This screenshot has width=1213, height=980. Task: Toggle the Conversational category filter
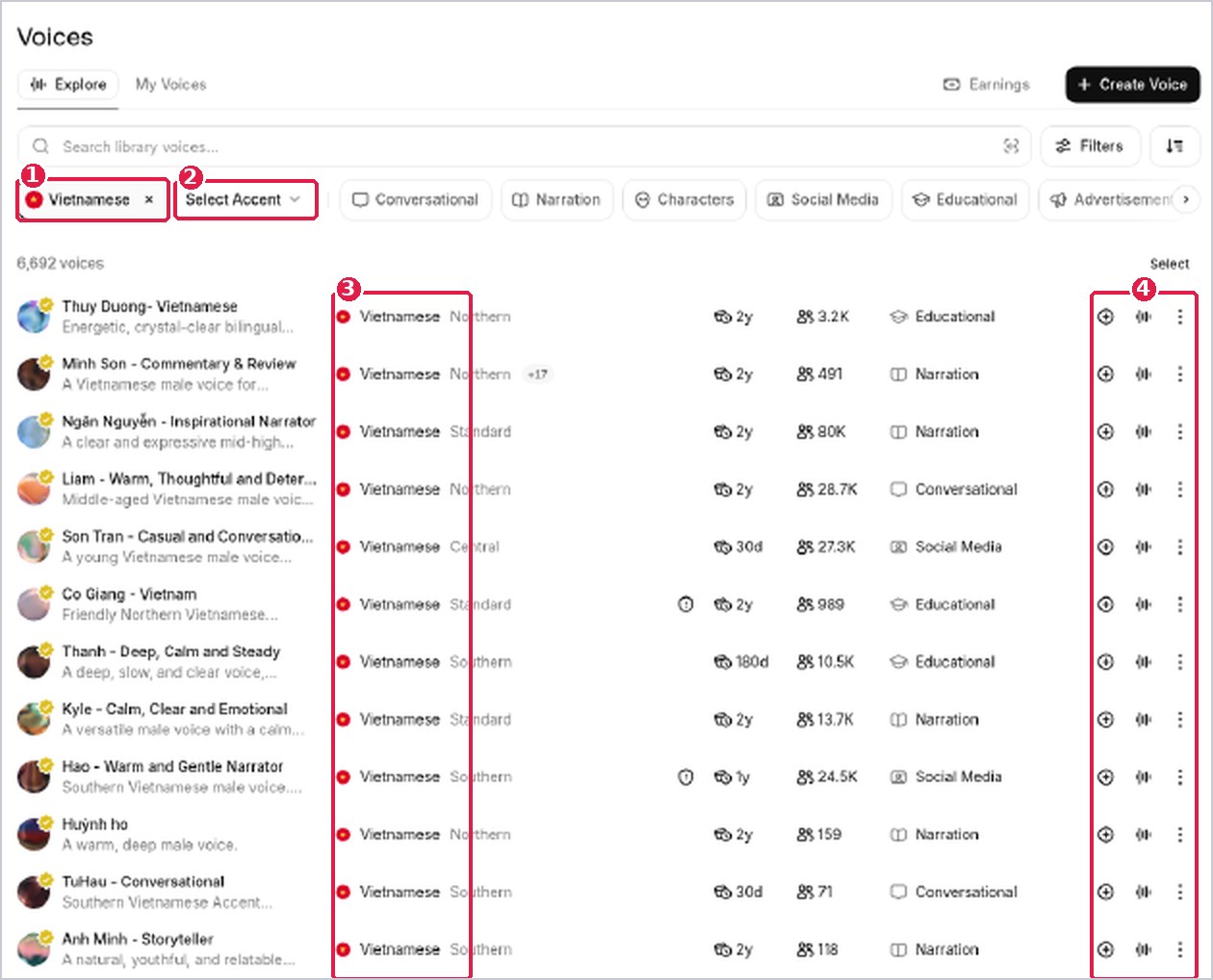pyautogui.click(x=415, y=200)
